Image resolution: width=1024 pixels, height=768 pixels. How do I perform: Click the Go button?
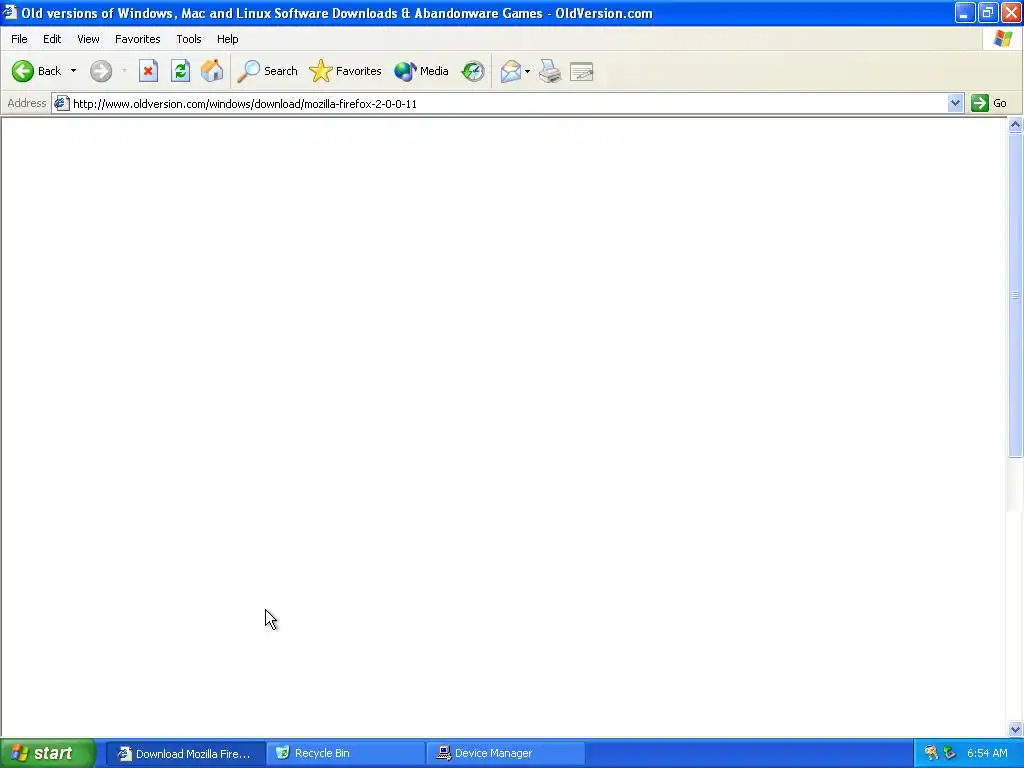(x=989, y=103)
